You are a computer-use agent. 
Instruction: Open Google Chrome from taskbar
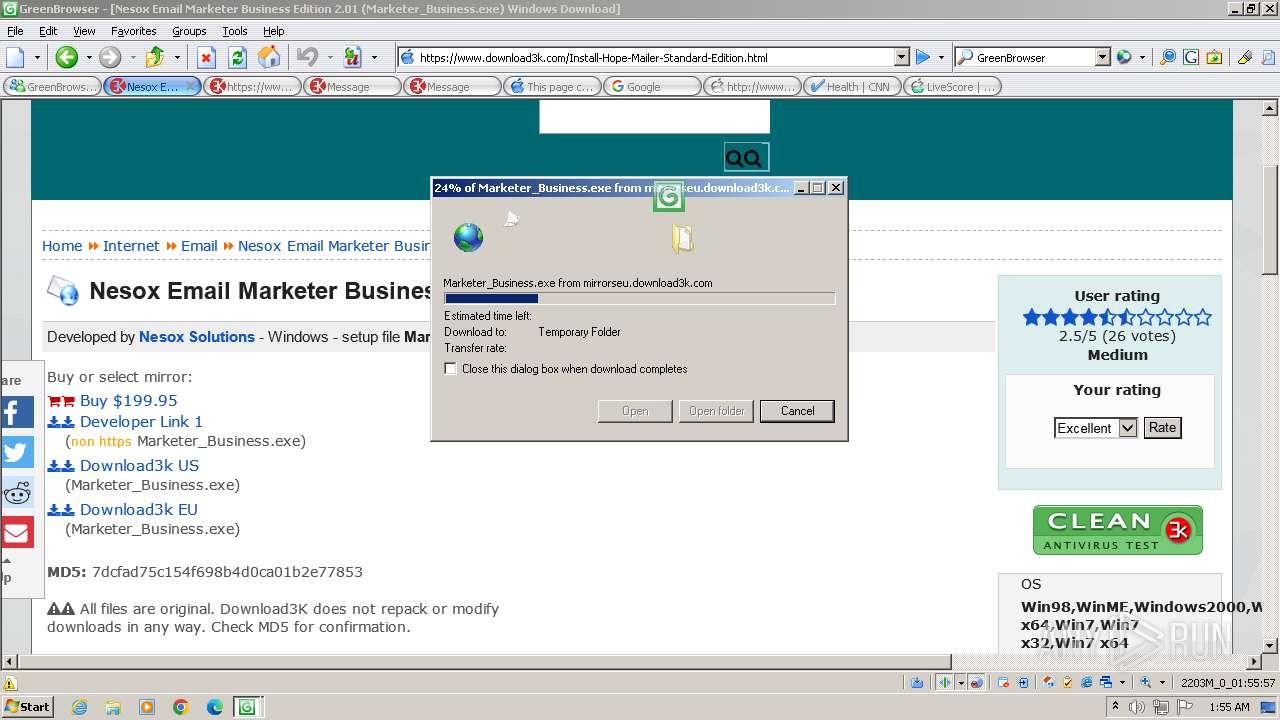(x=181, y=707)
